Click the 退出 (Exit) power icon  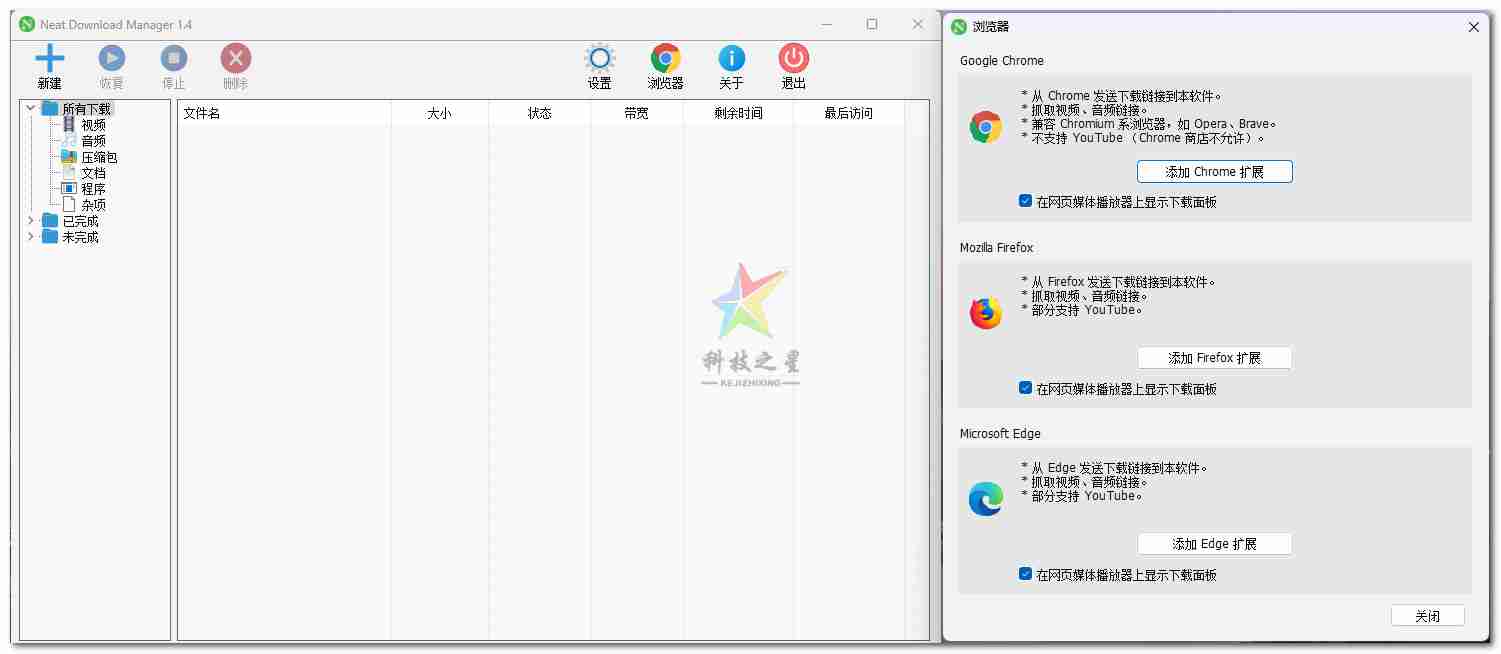pos(792,58)
